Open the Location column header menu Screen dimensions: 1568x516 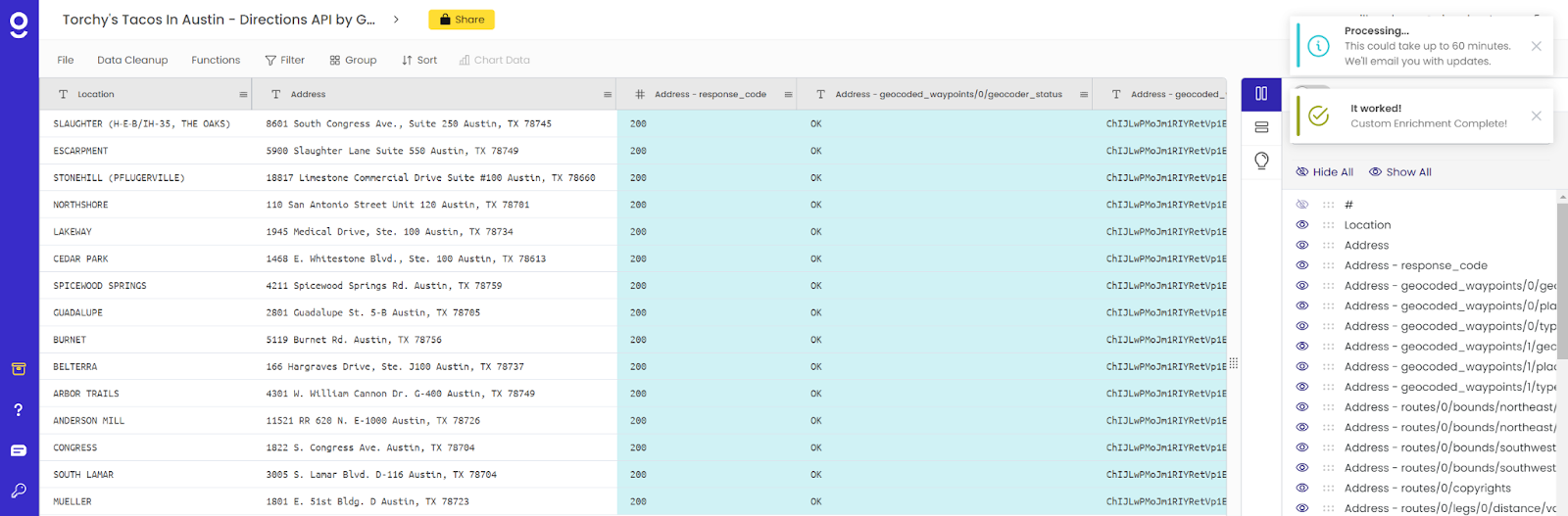coord(243,95)
